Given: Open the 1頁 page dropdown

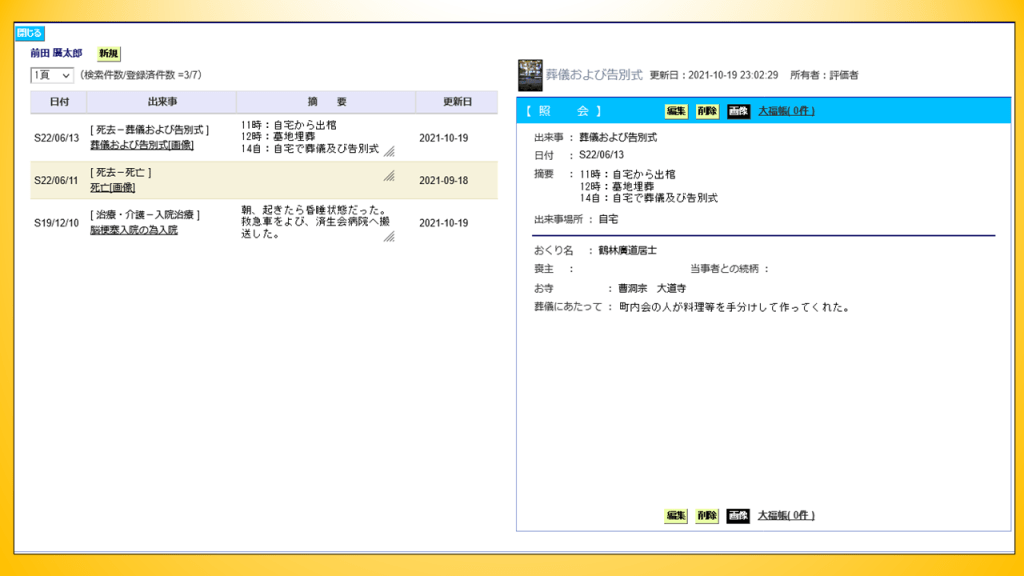Looking at the screenshot, I should tap(52, 75).
